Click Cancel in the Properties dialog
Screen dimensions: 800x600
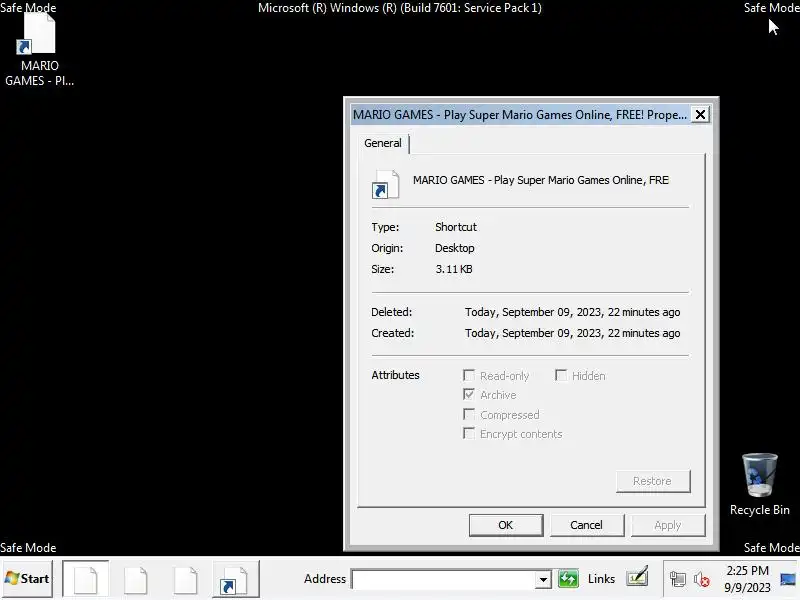point(586,525)
